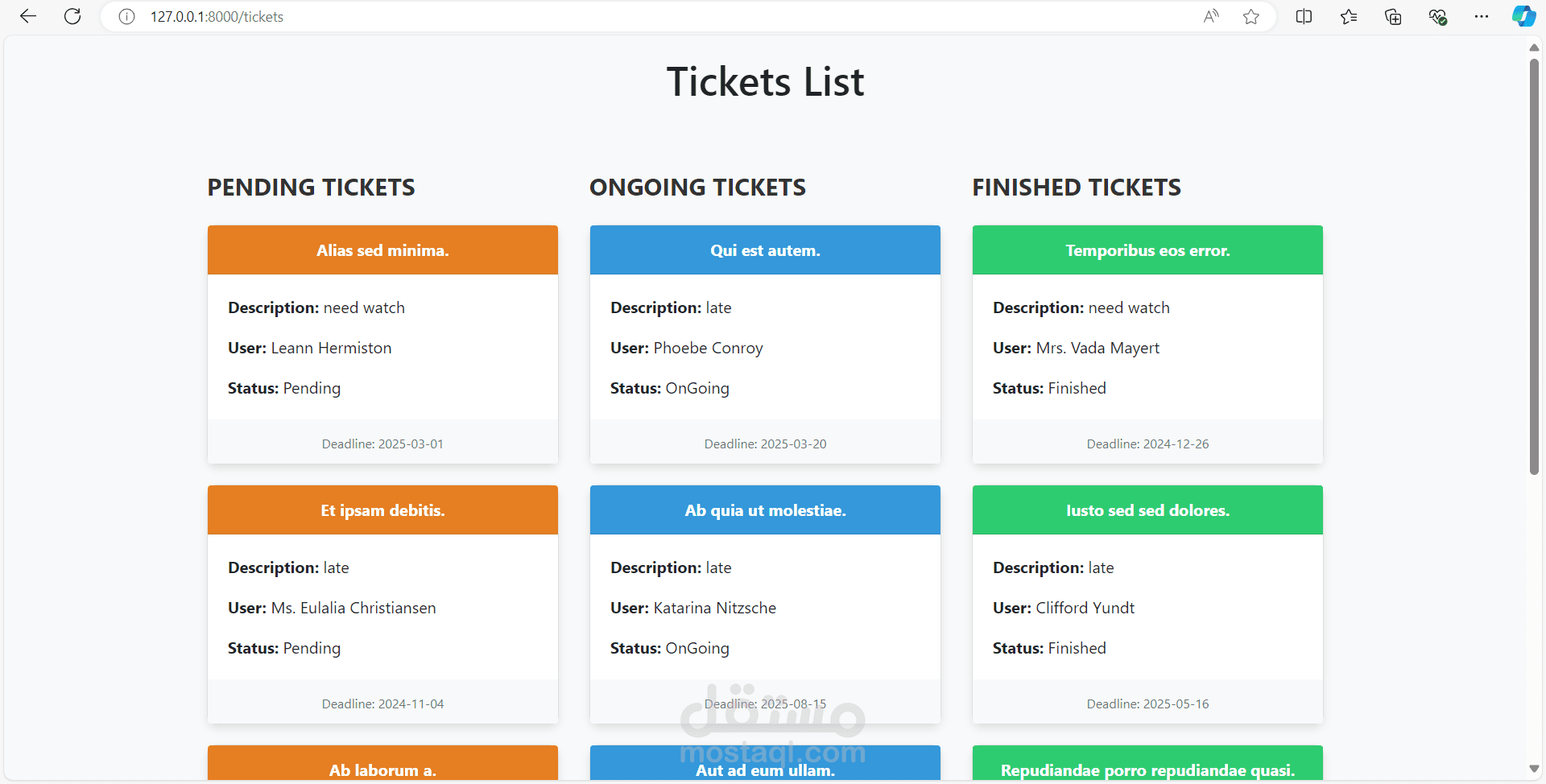Open the Favorites list icon

1349,16
